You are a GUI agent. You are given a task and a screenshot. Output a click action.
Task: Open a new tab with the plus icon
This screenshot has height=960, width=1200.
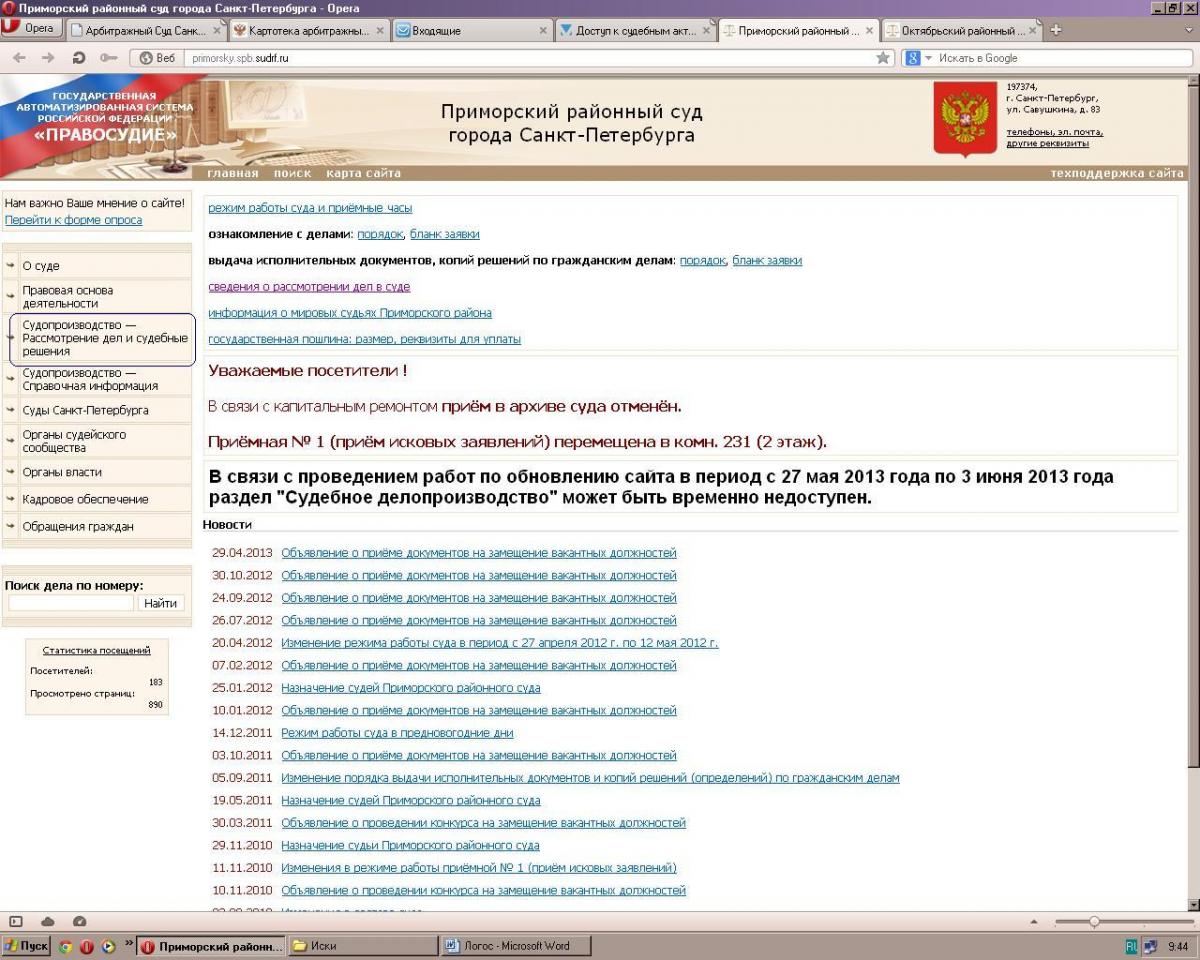1055,30
